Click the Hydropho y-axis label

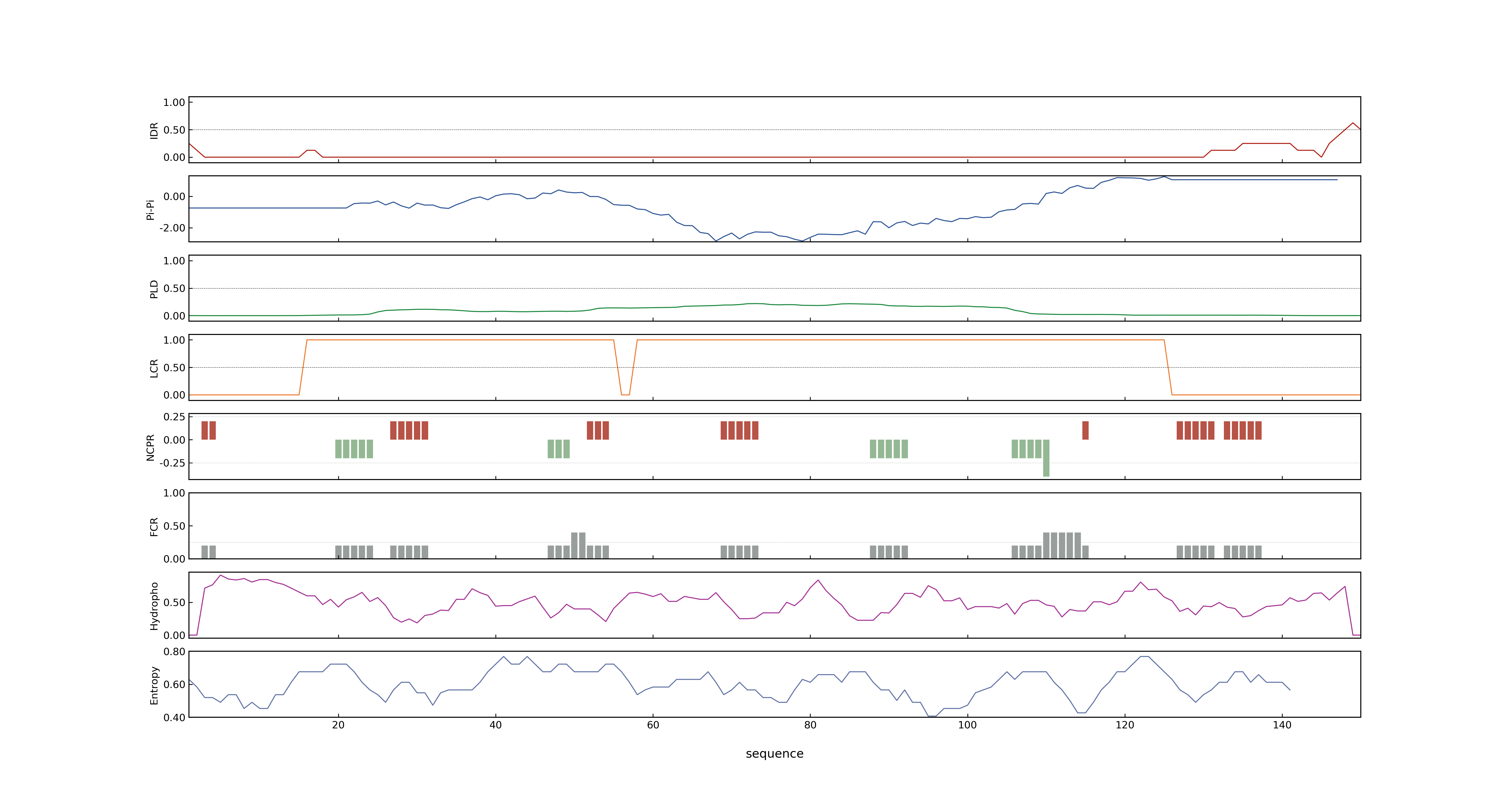click(x=154, y=606)
